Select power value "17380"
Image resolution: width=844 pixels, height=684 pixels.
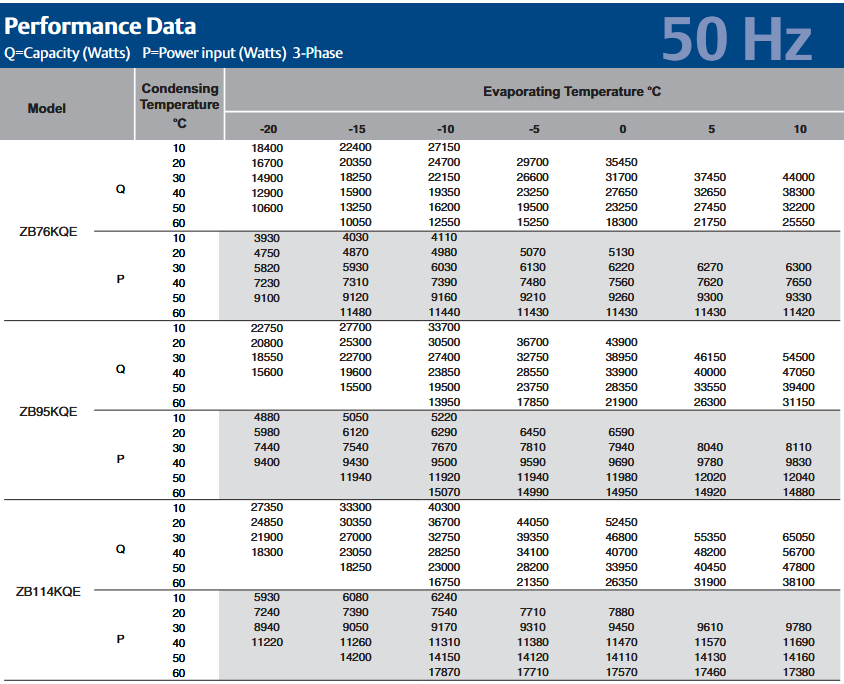(x=798, y=673)
